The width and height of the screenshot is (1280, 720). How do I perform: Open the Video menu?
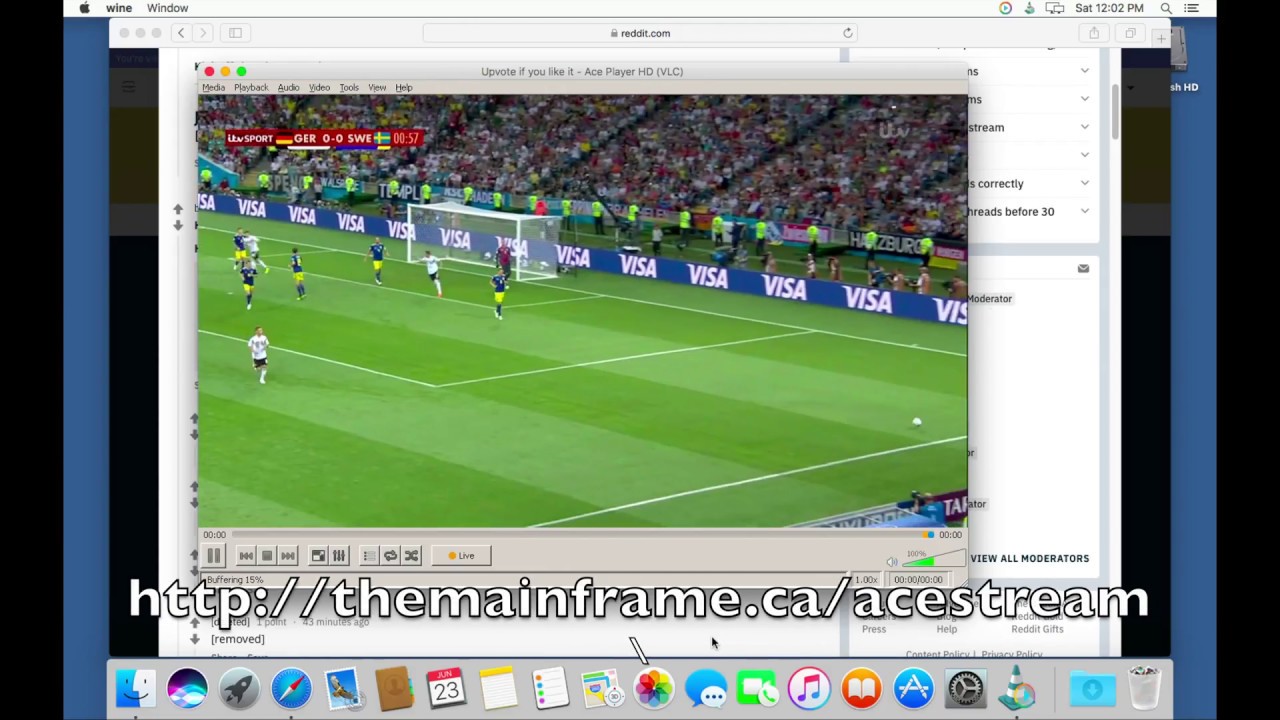(319, 88)
